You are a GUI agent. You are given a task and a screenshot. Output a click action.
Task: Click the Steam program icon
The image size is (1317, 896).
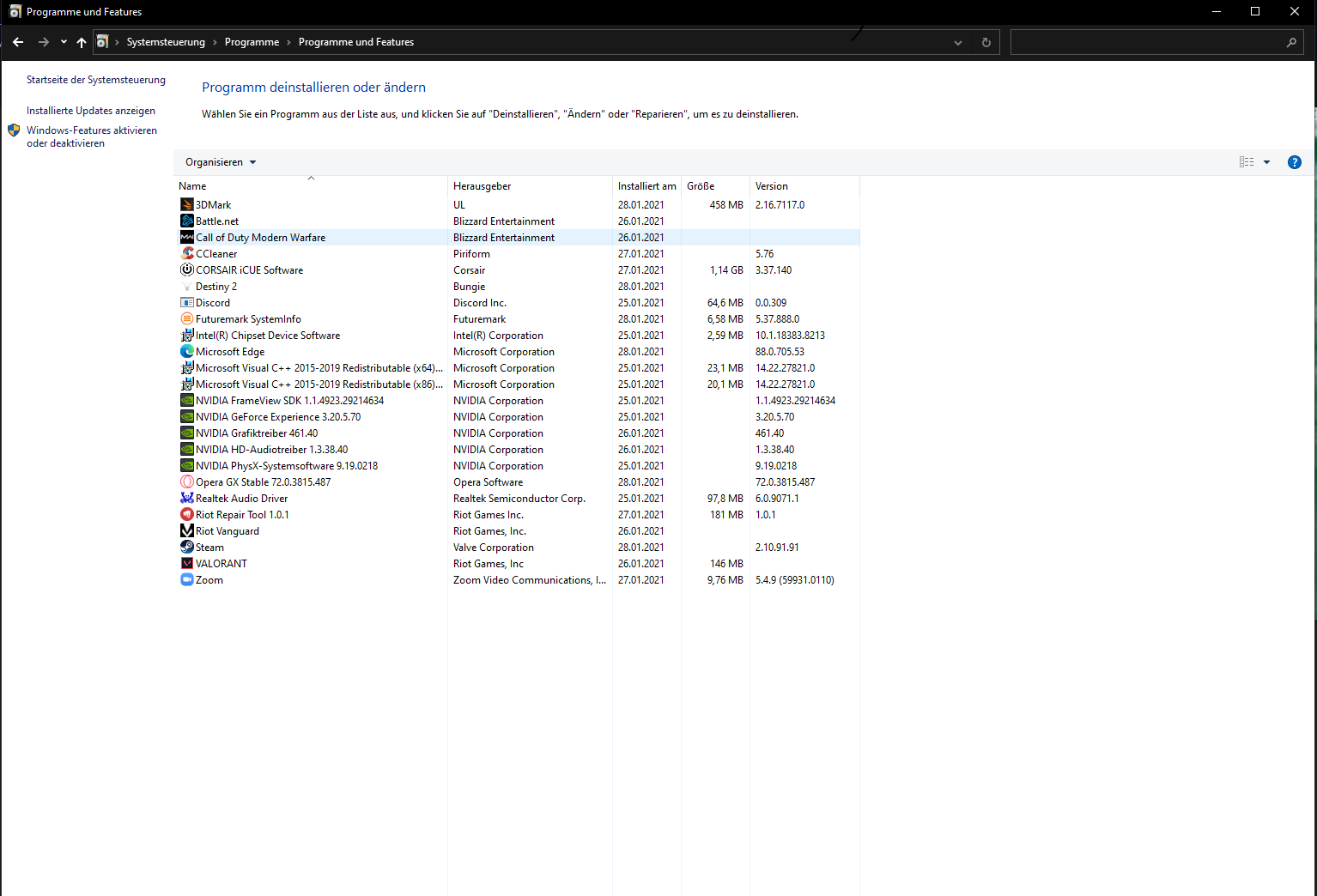[186, 547]
